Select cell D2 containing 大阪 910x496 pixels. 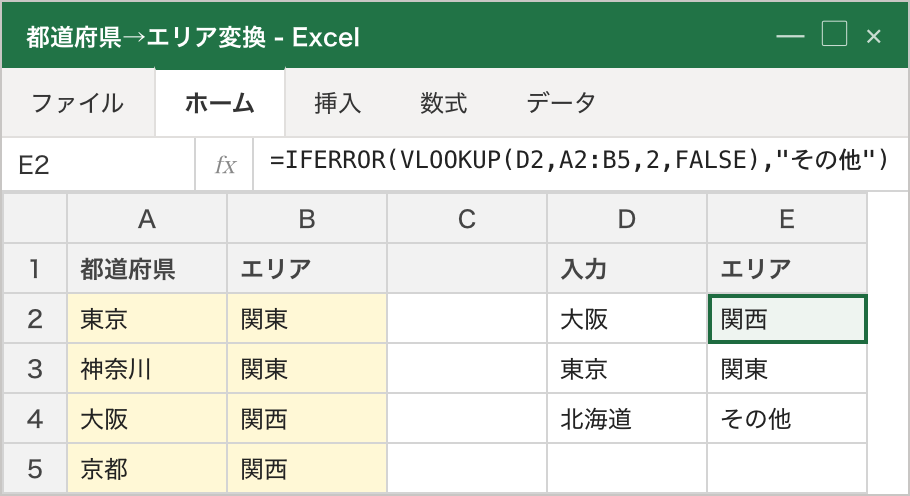pyautogui.click(x=627, y=318)
